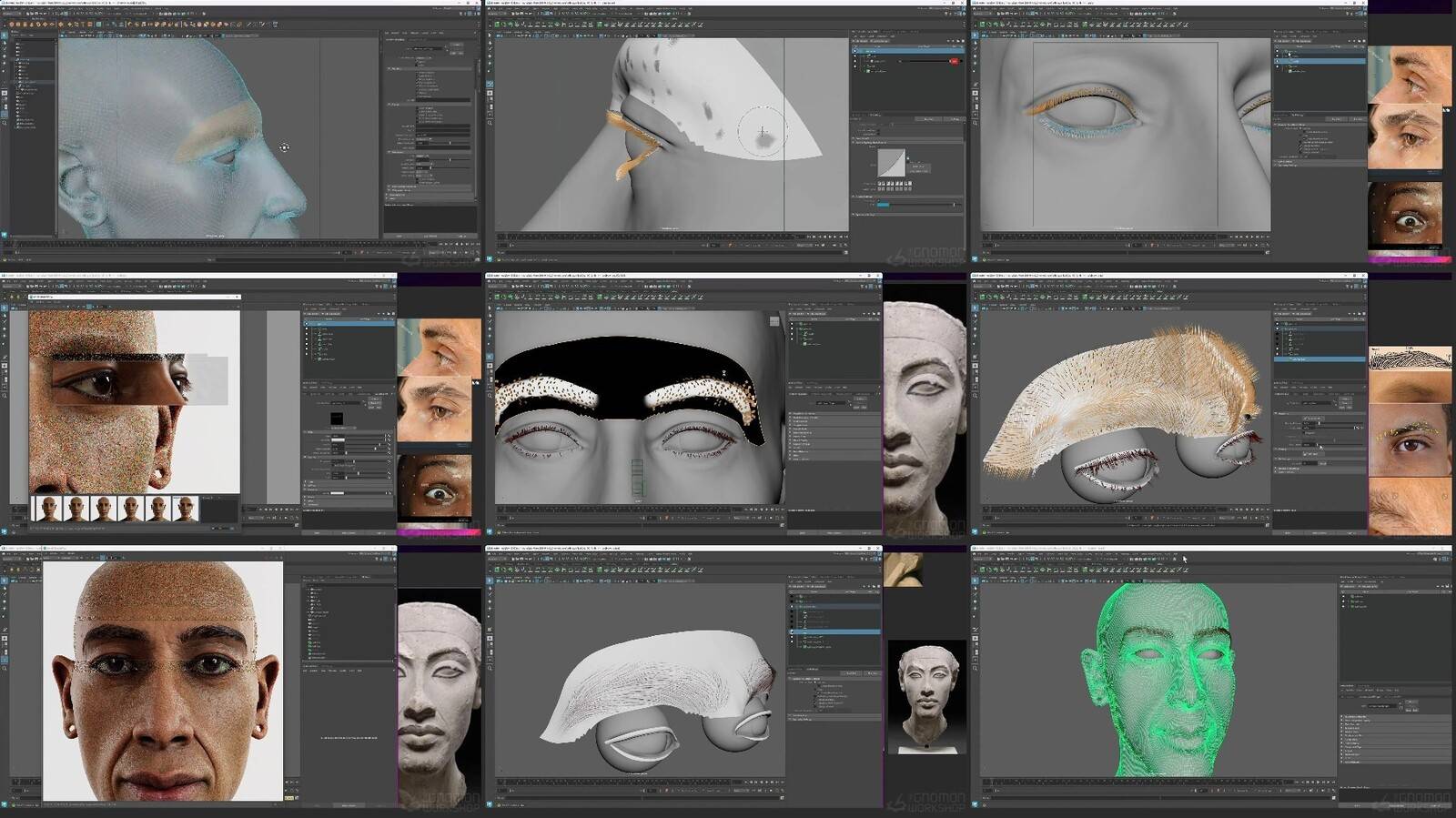The height and width of the screenshot is (818, 1456).
Task: Select the arrow Select tool in blue wireframe profile-head Maya window
Action: point(5,35)
